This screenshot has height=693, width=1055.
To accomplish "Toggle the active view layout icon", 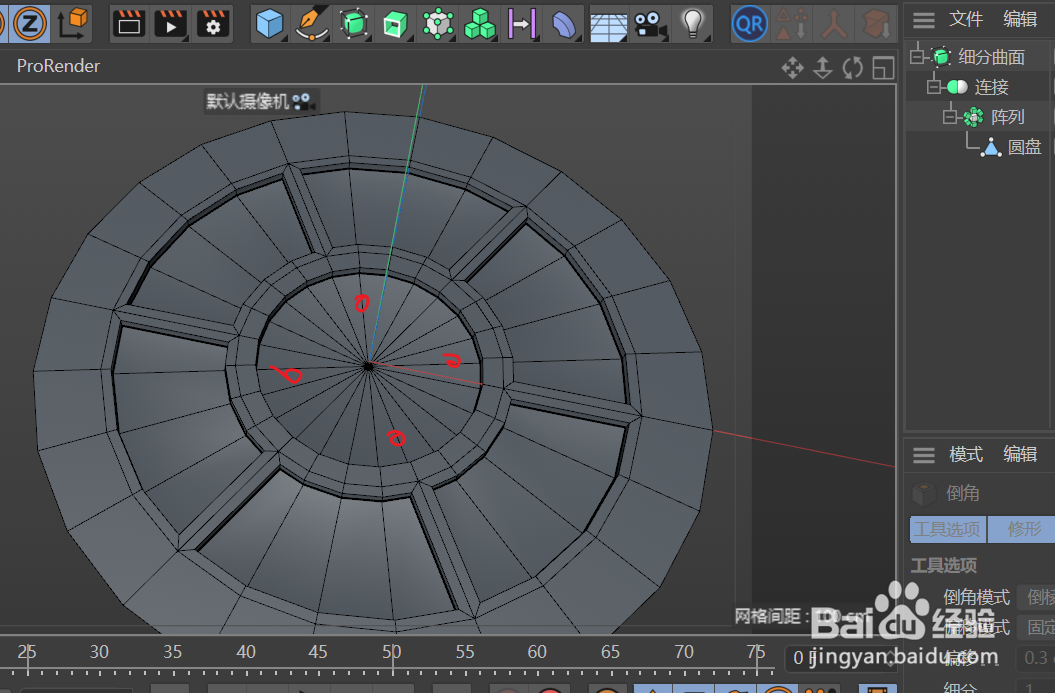I will (883, 67).
